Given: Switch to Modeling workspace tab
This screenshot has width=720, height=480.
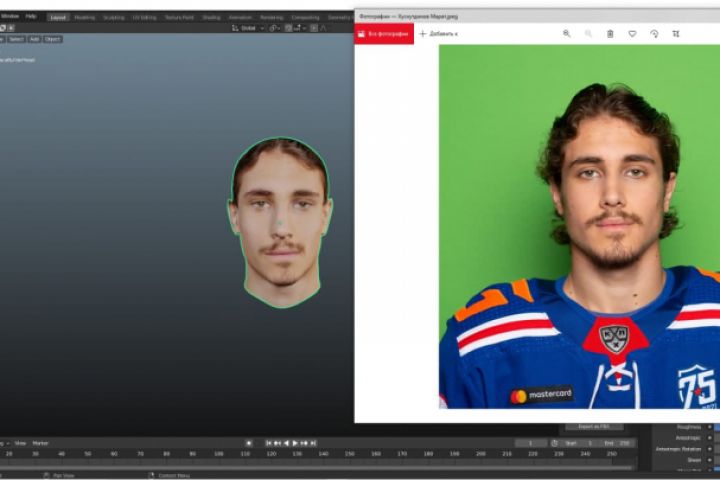Looking at the screenshot, I should 84,17.
